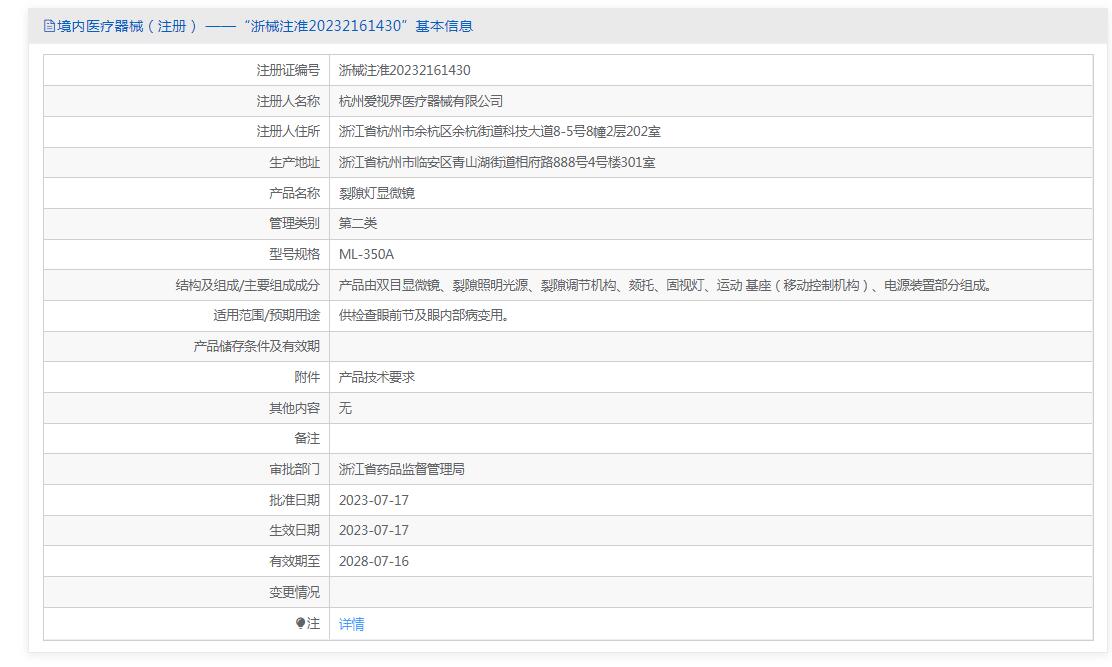Select approval department 浙江省药品监督管理局
1112x667 pixels.
point(401,469)
